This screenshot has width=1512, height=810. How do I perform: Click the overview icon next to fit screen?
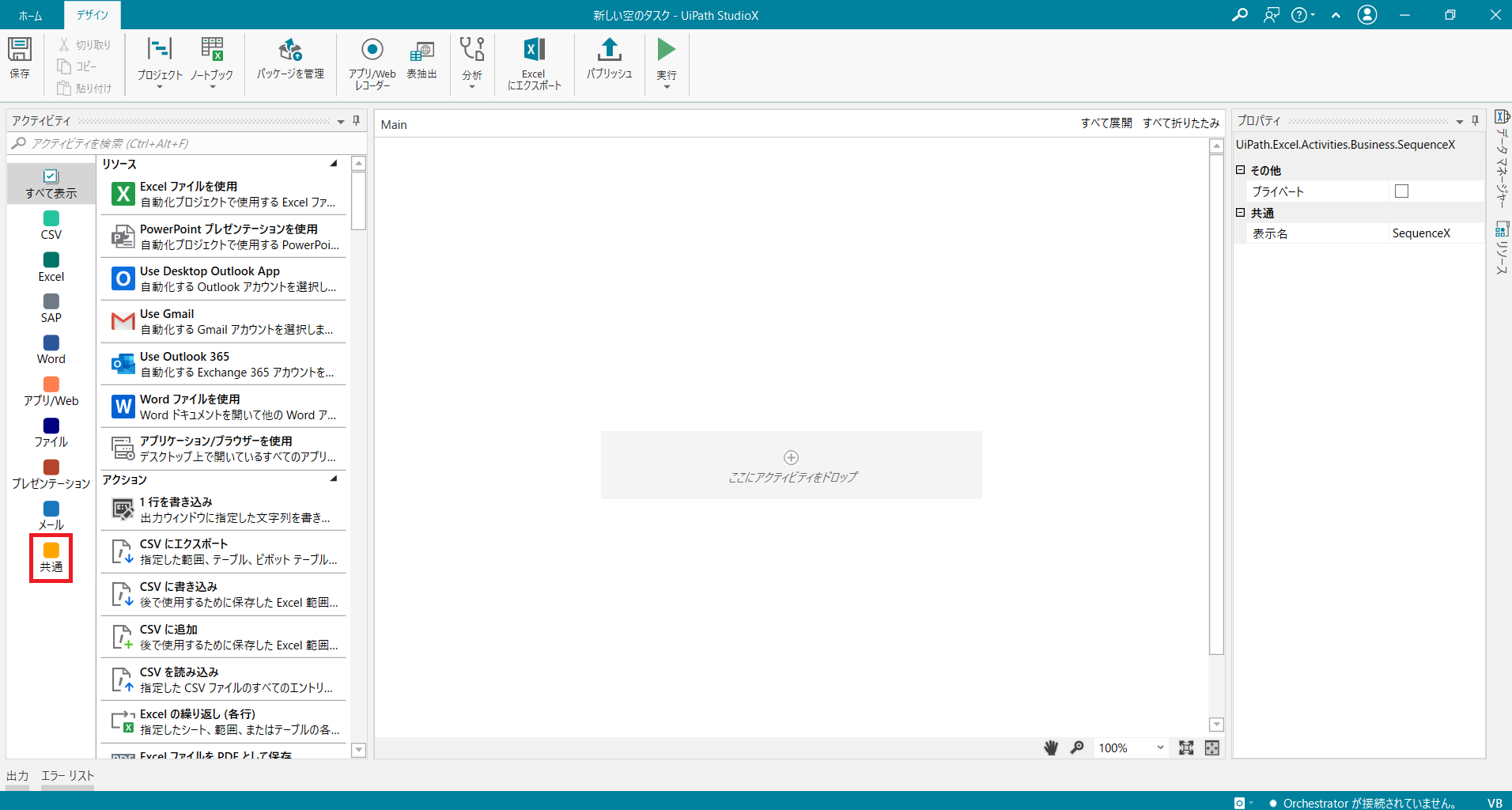point(1211,748)
